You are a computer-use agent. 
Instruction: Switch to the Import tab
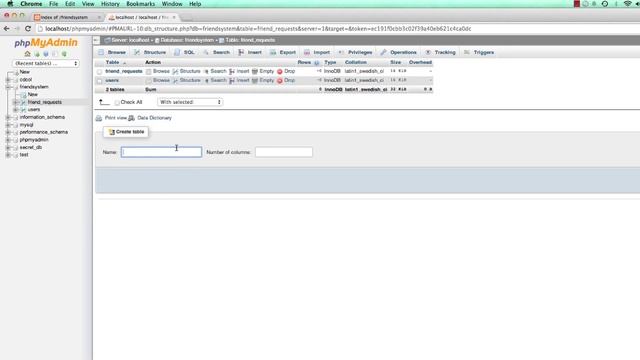(316, 52)
